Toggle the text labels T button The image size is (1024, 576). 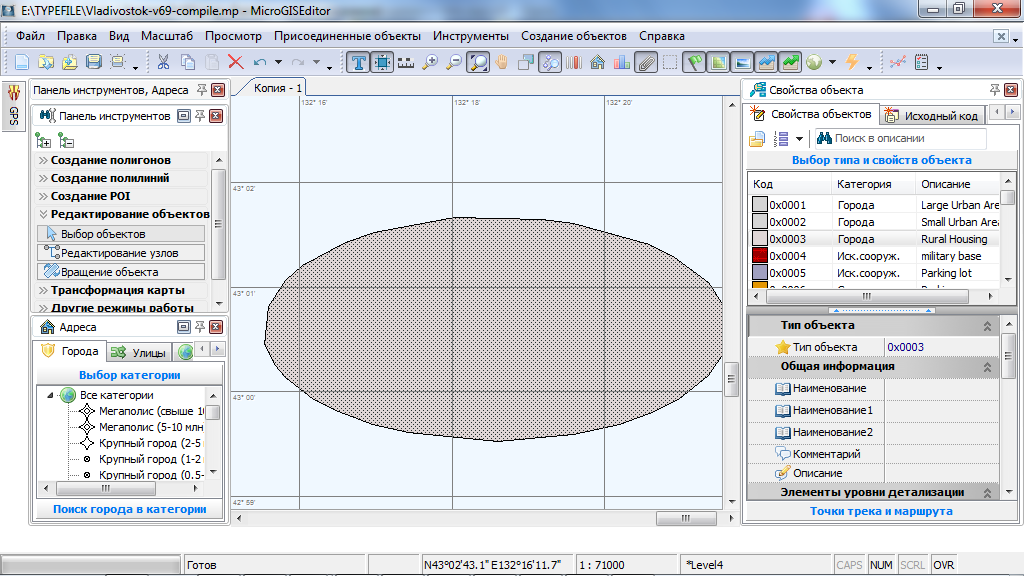coord(359,62)
